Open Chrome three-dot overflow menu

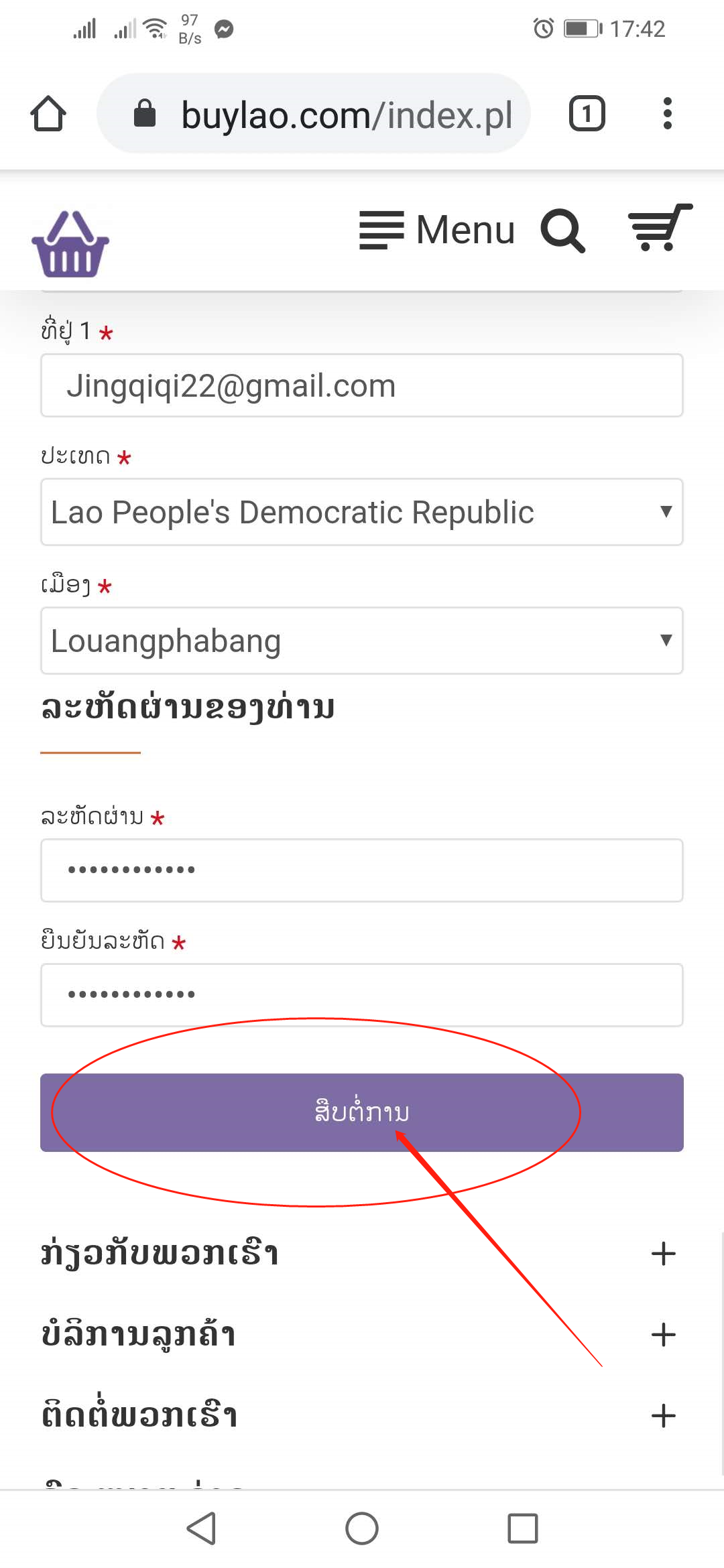click(x=666, y=113)
